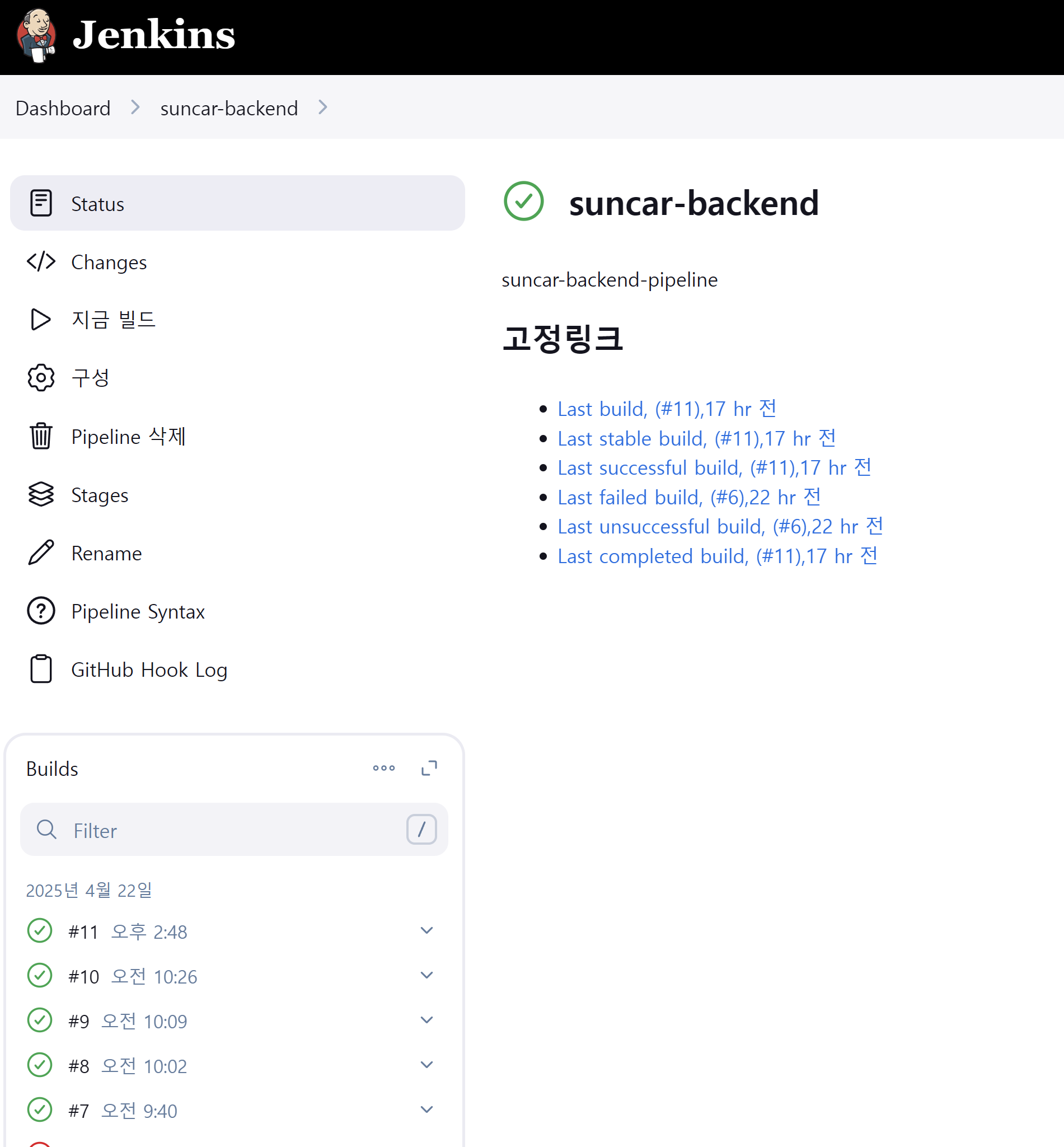The width and height of the screenshot is (1064, 1147).
Task: Go to Dashboard breadcrumb
Action: 63,108
